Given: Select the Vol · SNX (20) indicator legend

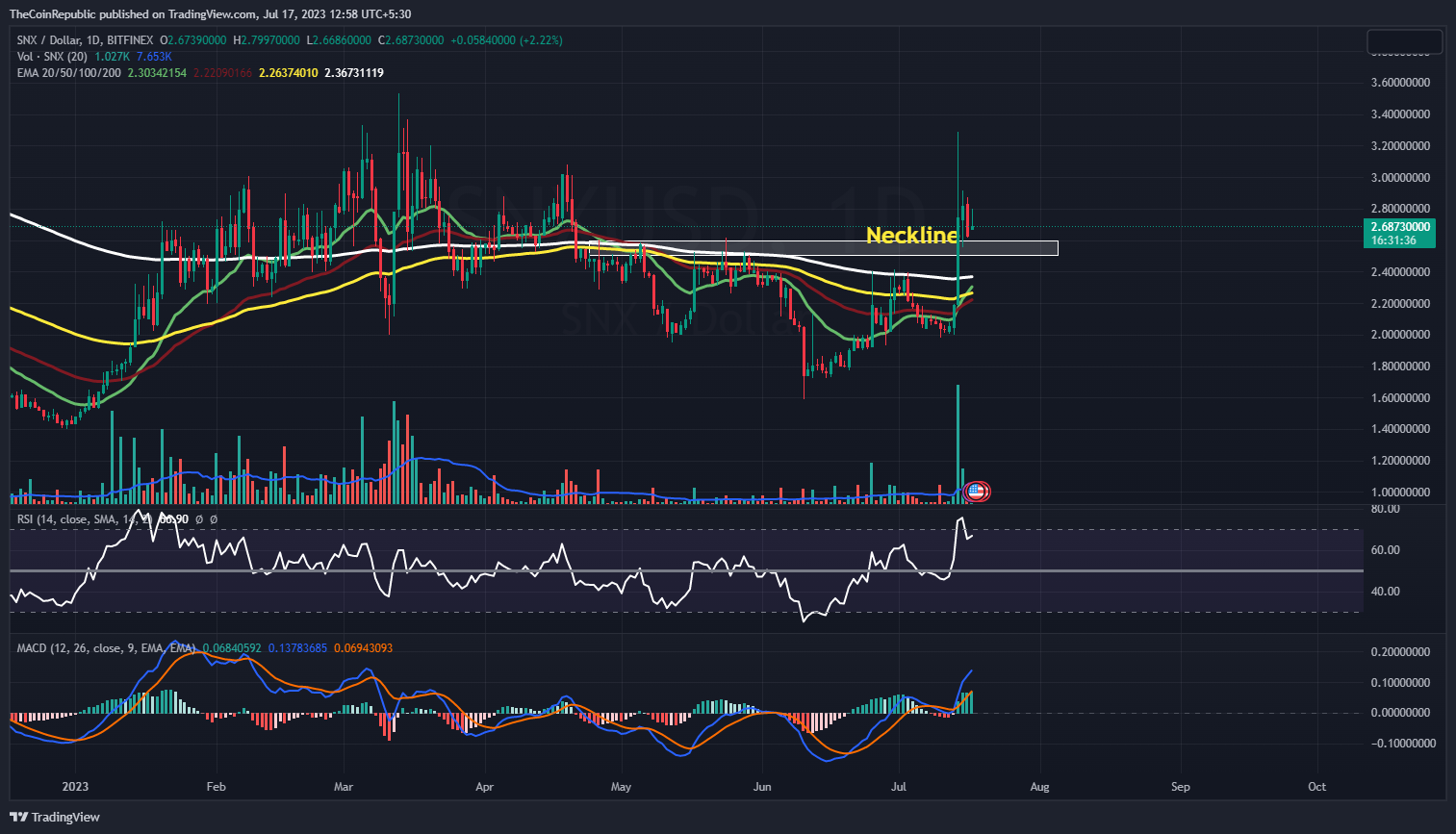Looking at the screenshot, I should pos(53,57).
